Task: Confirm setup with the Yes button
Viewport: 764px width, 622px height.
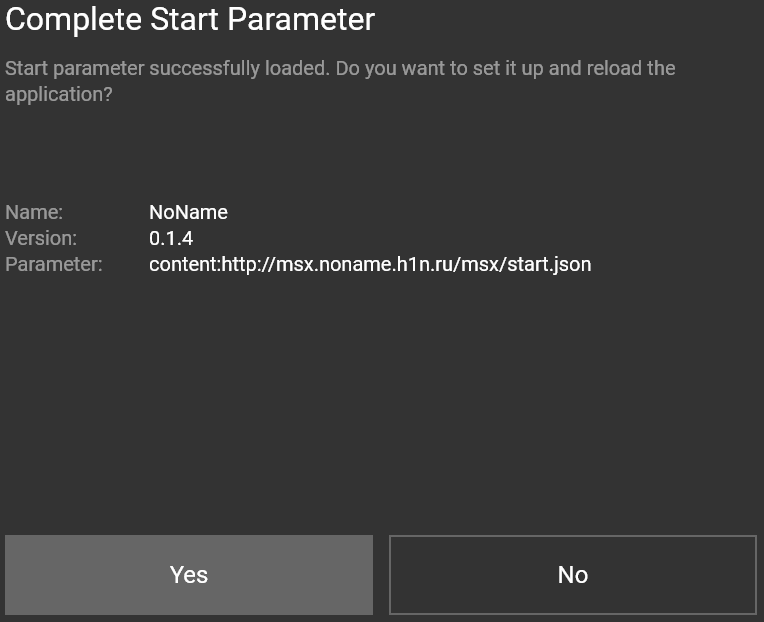Action: pos(189,575)
